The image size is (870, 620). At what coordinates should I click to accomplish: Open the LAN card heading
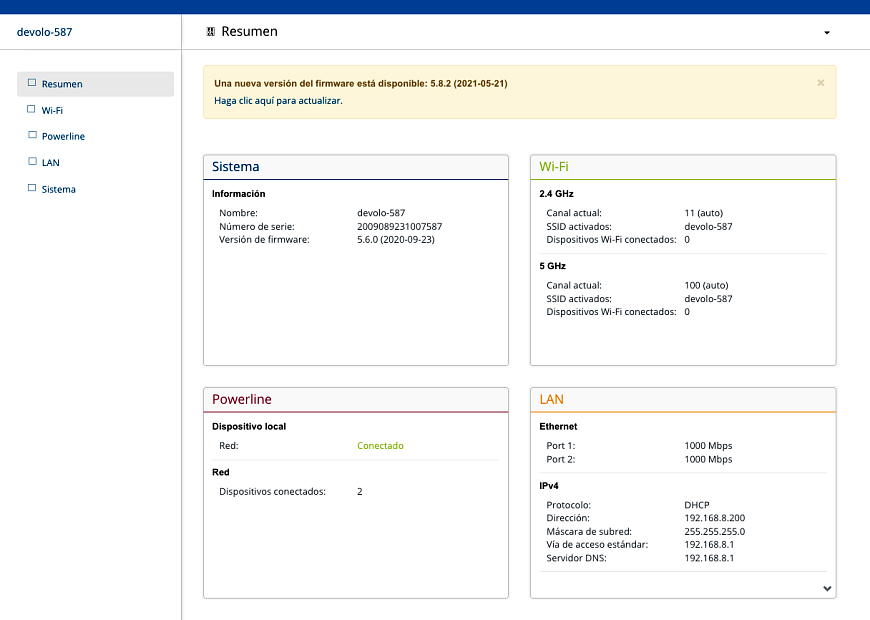552,399
